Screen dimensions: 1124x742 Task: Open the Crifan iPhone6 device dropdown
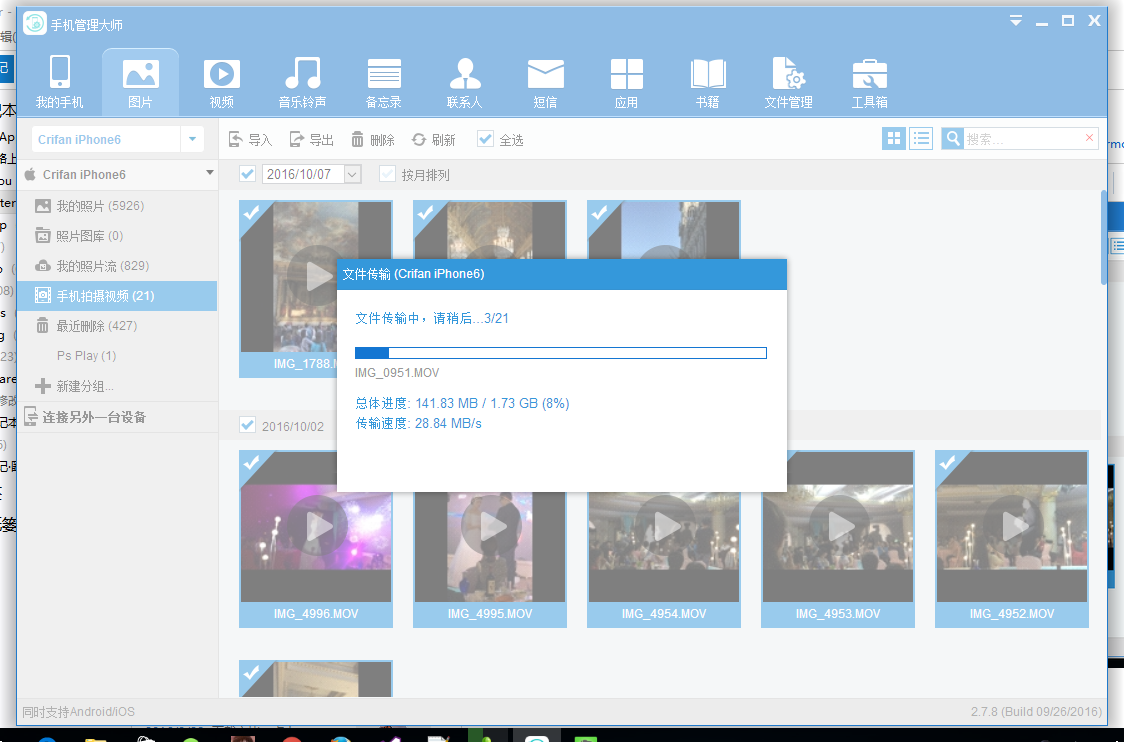(192, 139)
